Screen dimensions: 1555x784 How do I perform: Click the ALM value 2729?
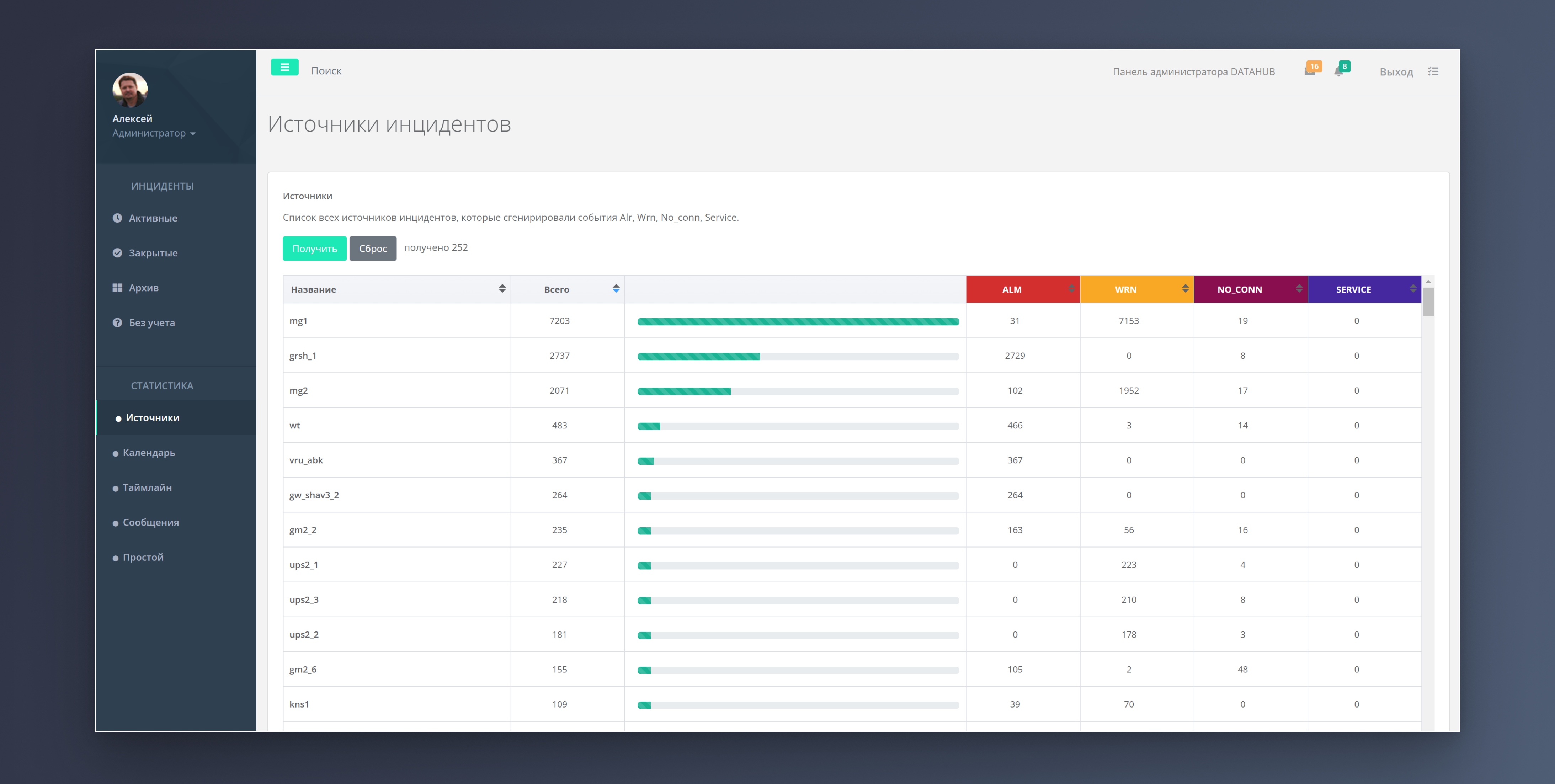pyautogui.click(x=1015, y=356)
